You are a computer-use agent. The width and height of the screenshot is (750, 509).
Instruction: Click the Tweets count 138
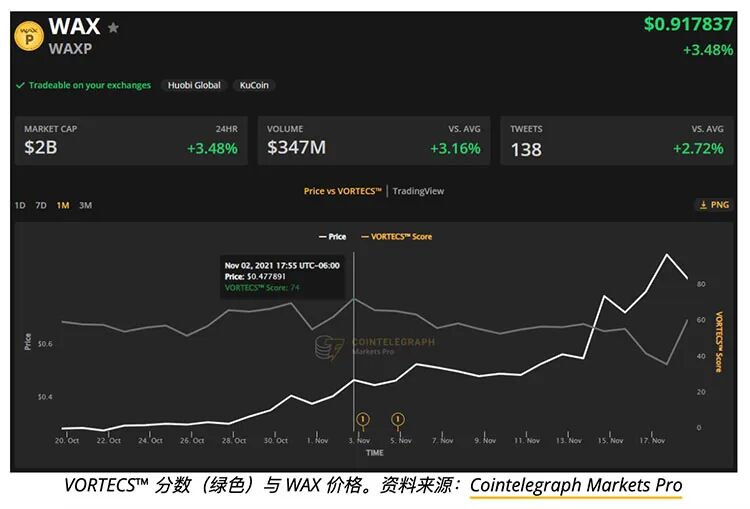[x=526, y=150]
